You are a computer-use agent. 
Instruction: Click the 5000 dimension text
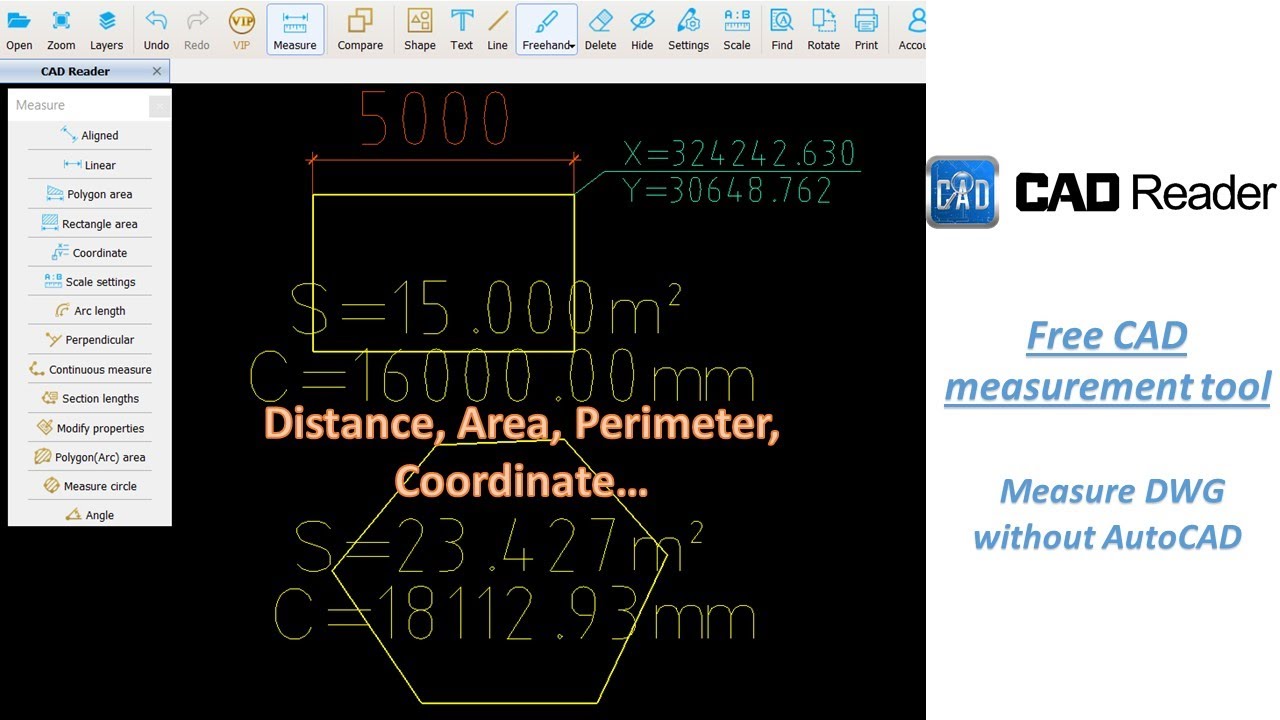coord(435,118)
